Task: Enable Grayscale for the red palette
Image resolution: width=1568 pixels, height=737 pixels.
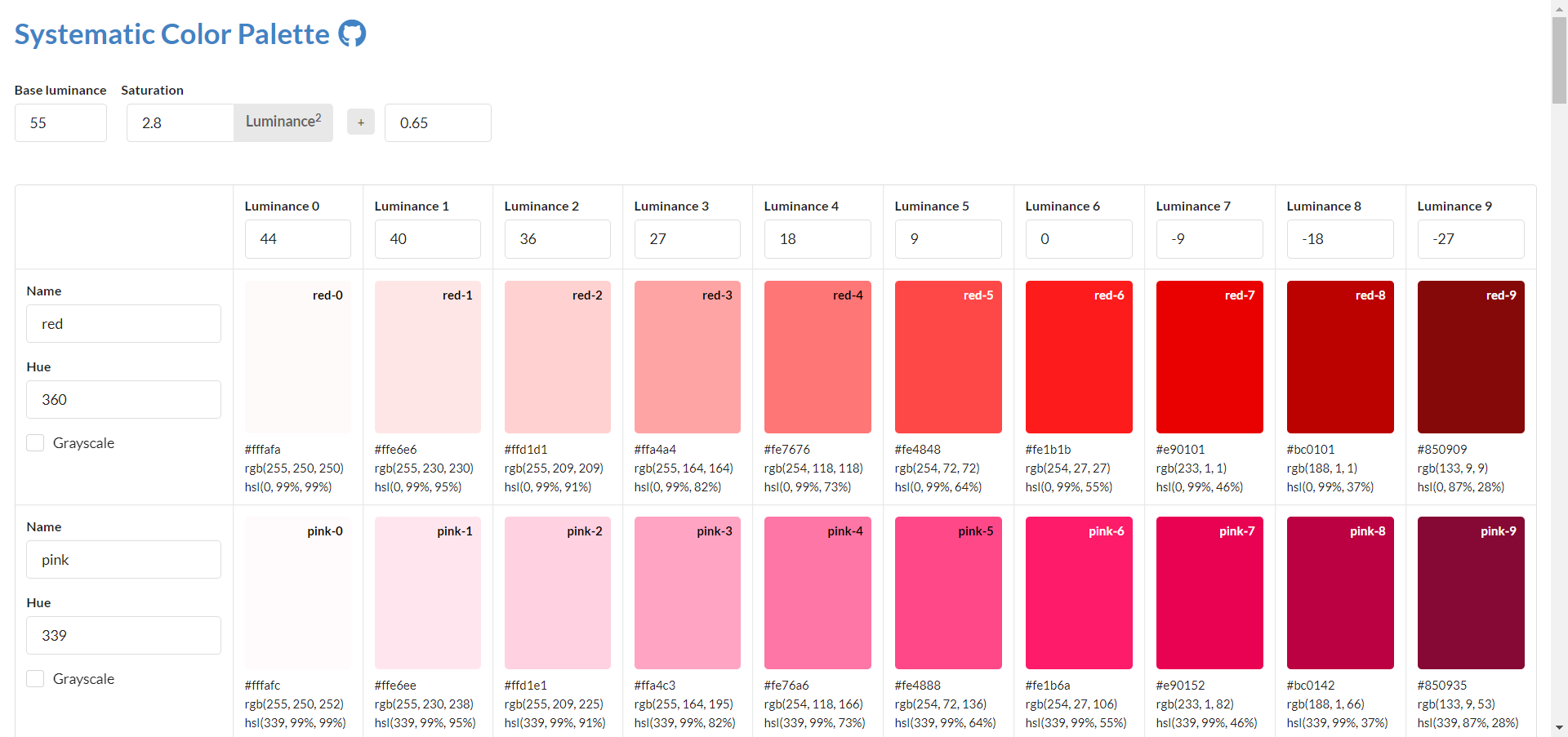Action: click(35, 442)
